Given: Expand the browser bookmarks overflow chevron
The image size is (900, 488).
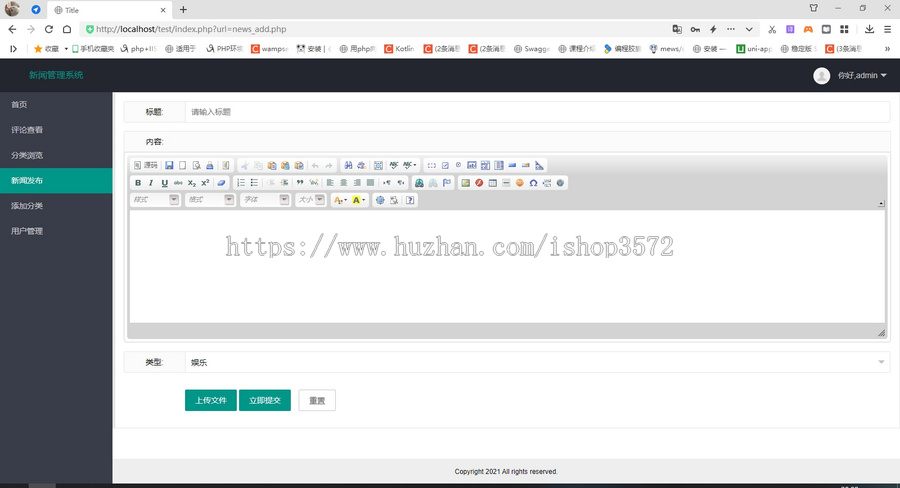Looking at the screenshot, I should (887, 49).
